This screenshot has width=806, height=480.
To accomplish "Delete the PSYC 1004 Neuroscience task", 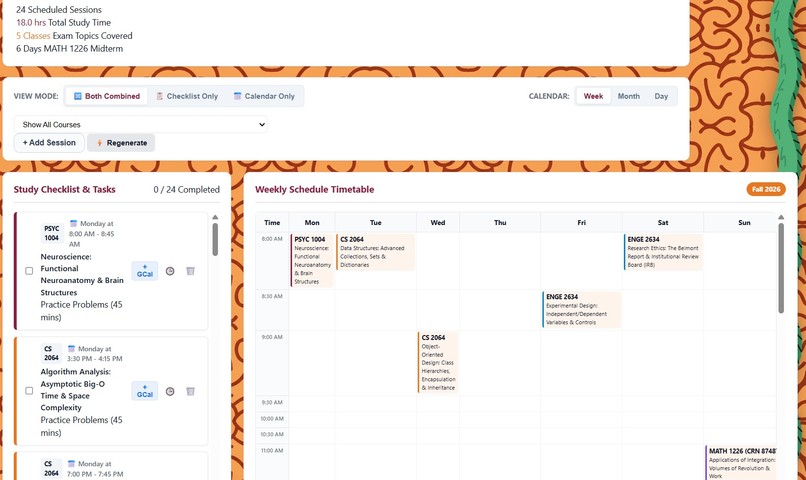I will pyautogui.click(x=190, y=271).
